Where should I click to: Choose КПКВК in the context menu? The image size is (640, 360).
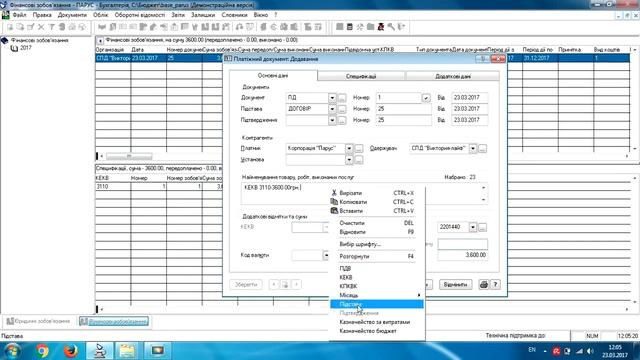click(x=377, y=286)
